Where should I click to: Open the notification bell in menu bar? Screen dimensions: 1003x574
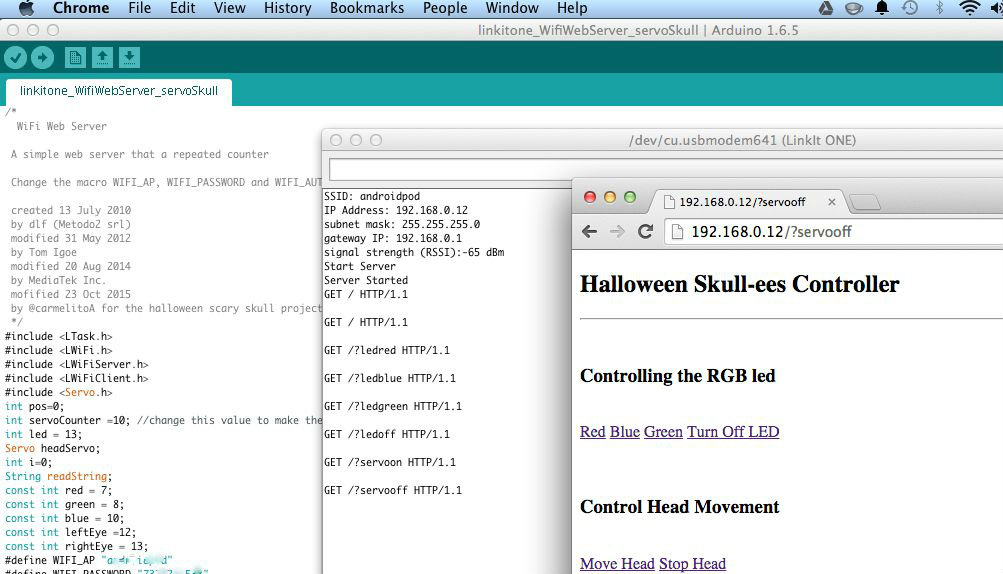(x=882, y=8)
